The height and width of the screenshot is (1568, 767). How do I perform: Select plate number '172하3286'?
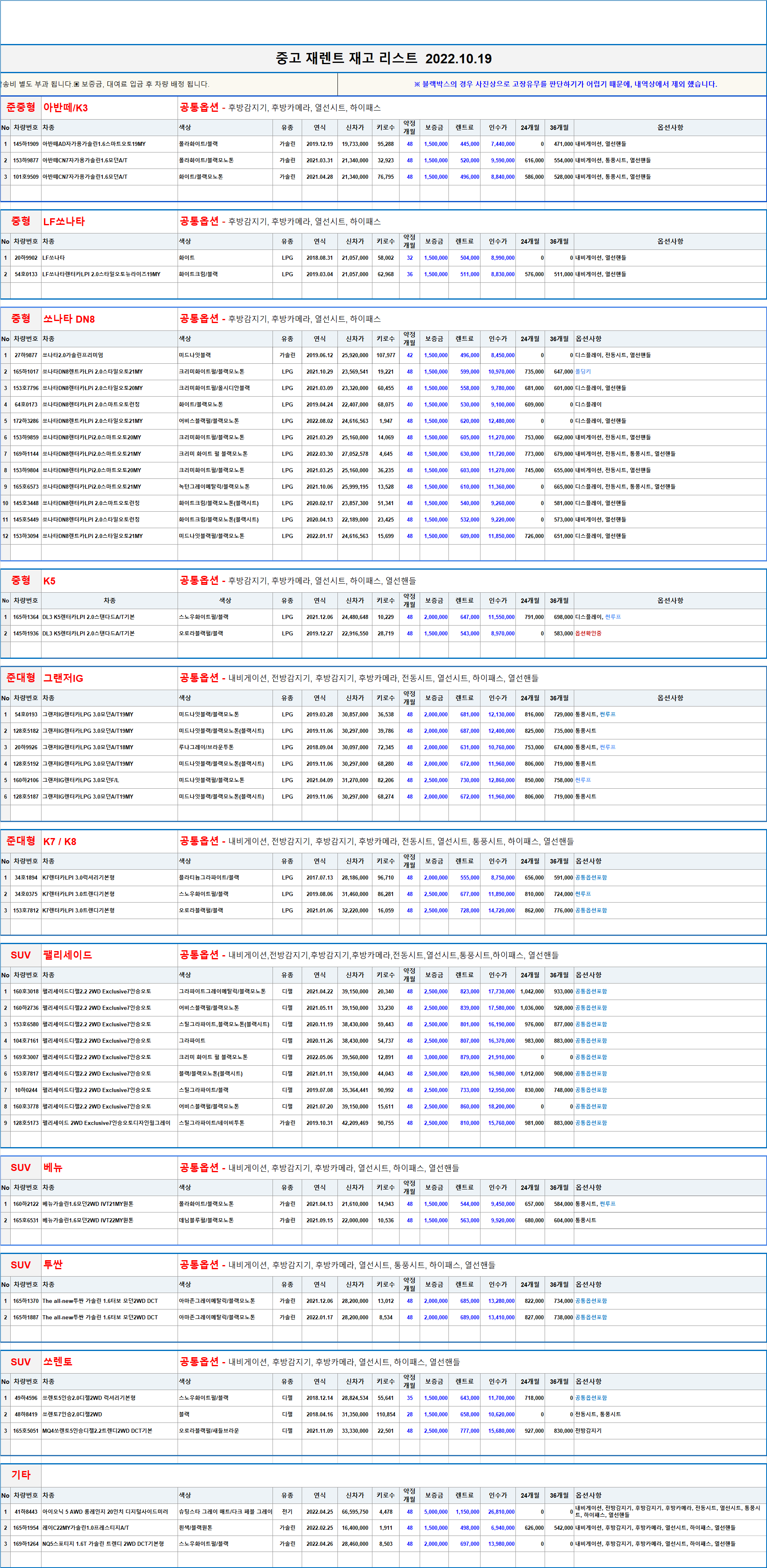tap(25, 421)
